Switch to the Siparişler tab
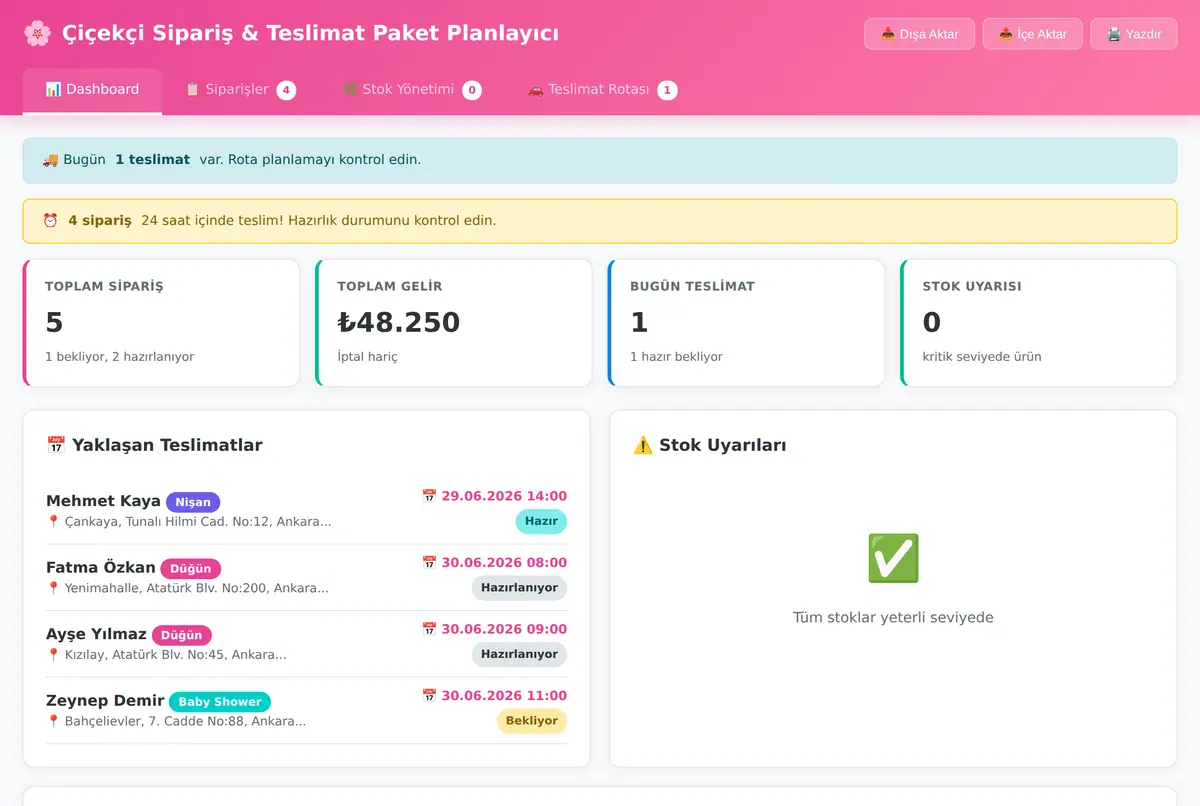The height and width of the screenshot is (806, 1200). coord(240,90)
